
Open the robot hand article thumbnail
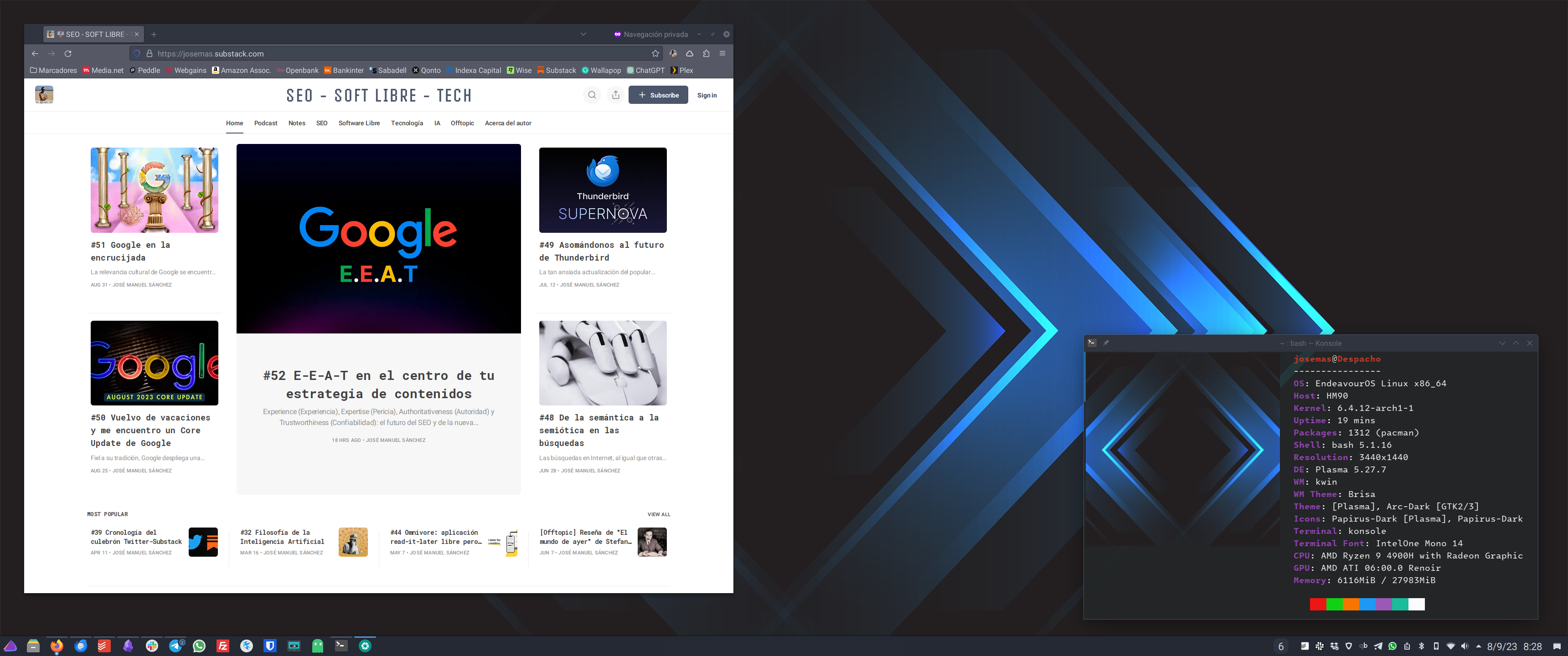click(603, 363)
